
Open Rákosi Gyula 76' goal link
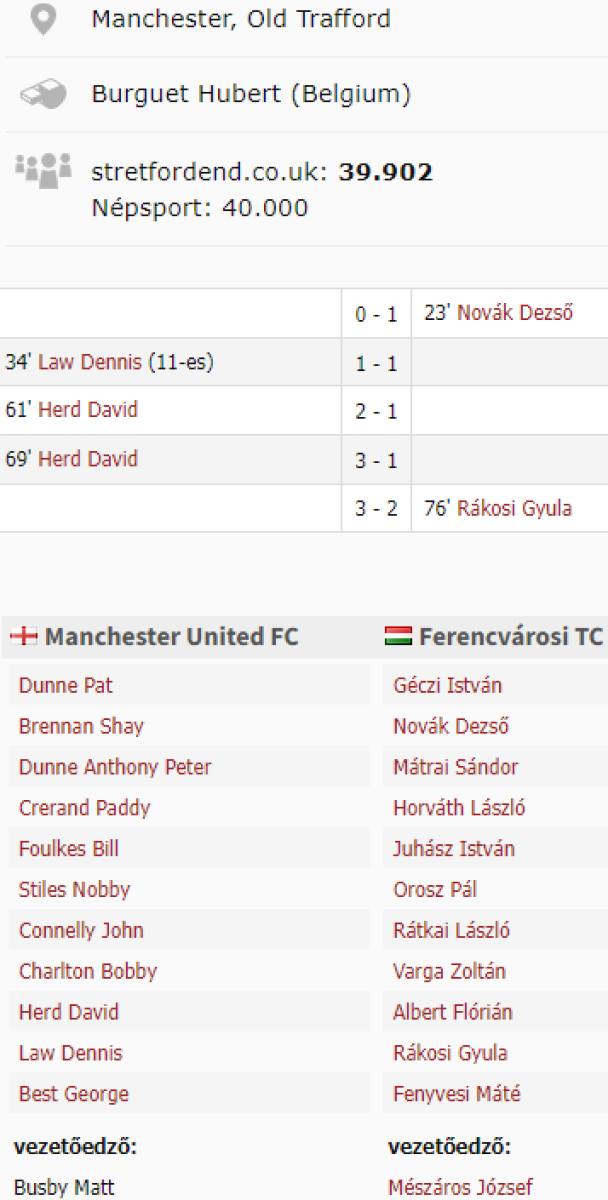[514, 508]
